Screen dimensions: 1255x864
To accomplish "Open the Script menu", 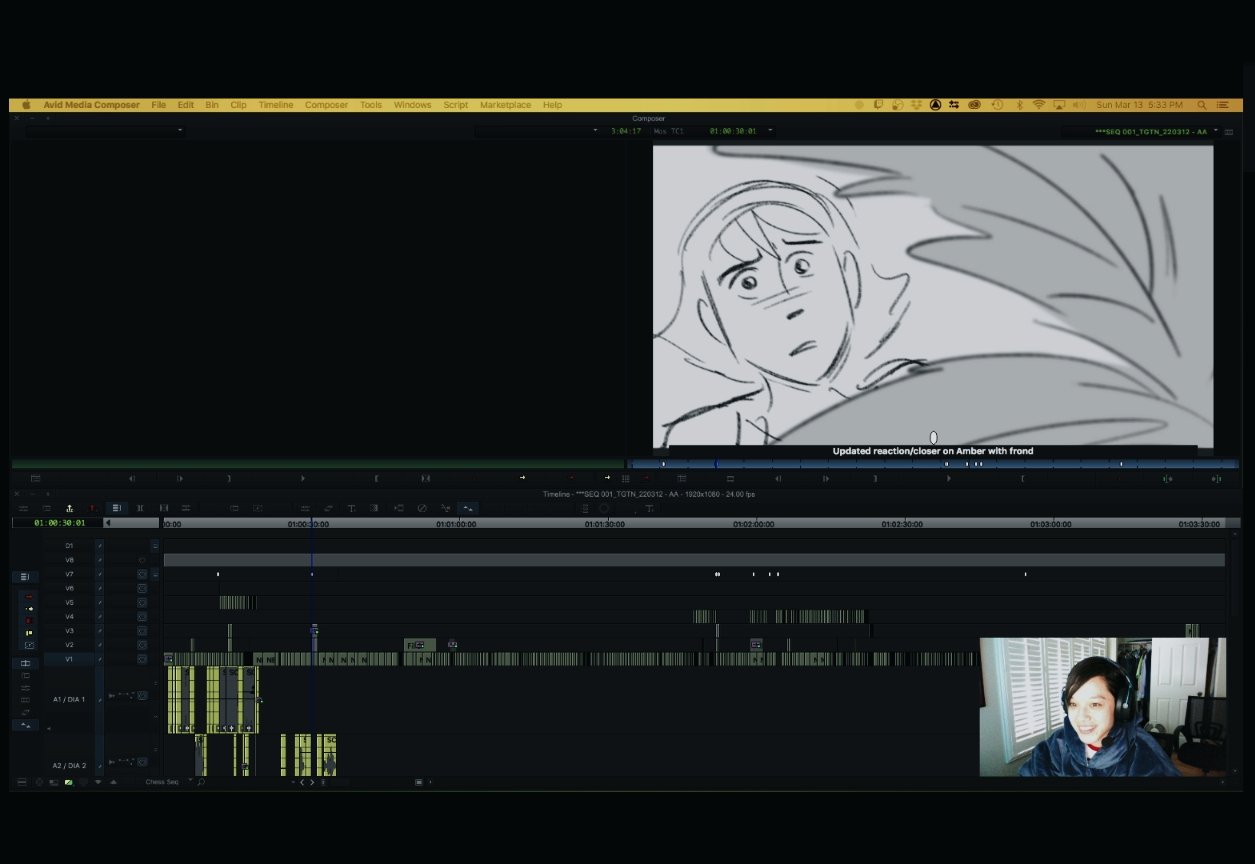I will point(455,105).
